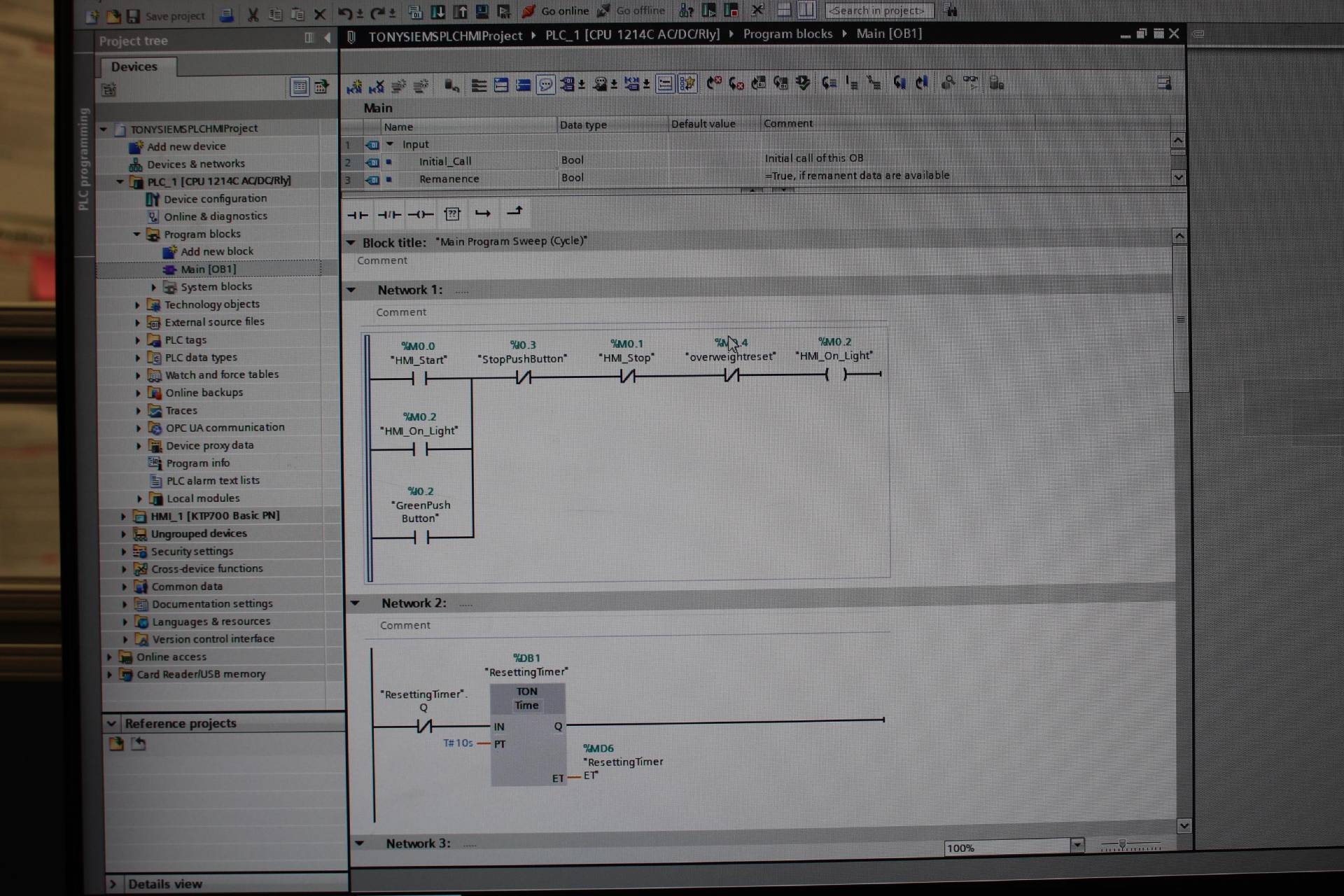This screenshot has width=1344, height=896.
Task: Insert a normally closed contact instruction
Action: pyautogui.click(x=388, y=215)
